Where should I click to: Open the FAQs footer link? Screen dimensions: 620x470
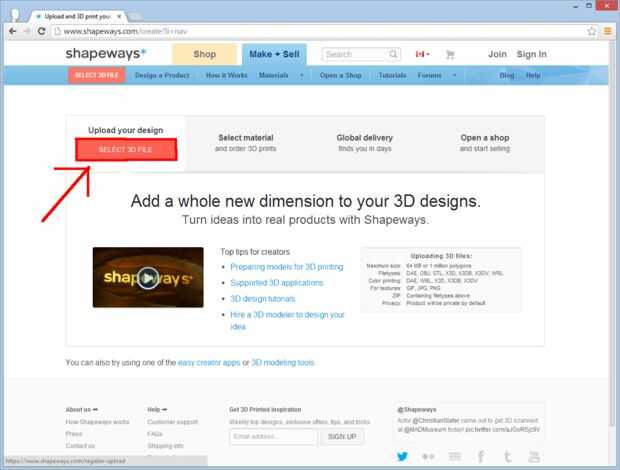point(155,434)
